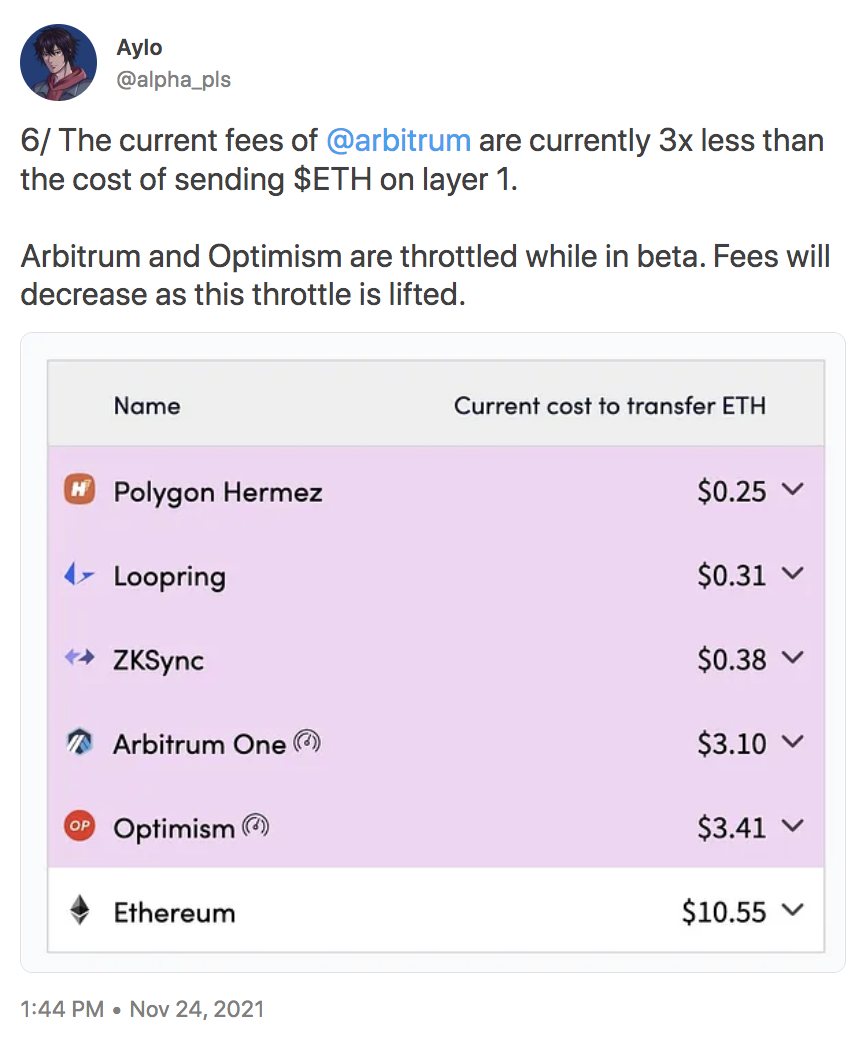
Task: Click the ZKSync arrows logo icon
Action: pos(79,658)
